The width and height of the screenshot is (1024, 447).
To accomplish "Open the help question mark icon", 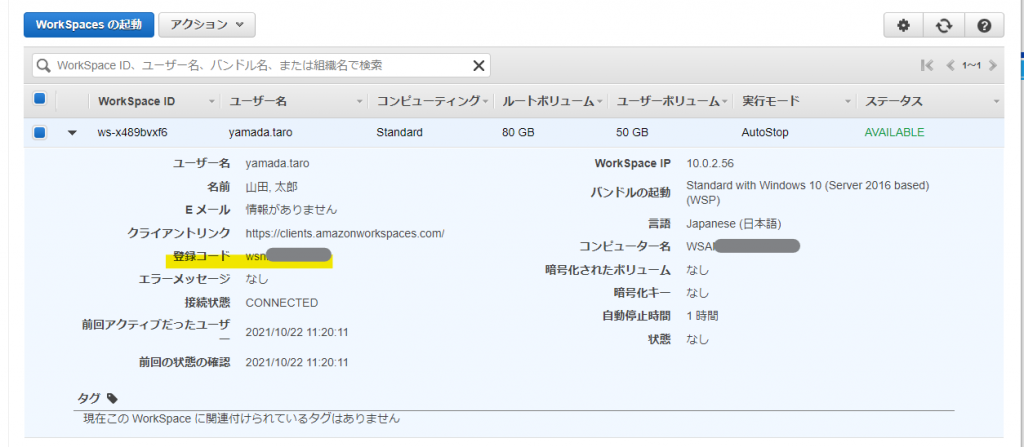I will [983, 25].
